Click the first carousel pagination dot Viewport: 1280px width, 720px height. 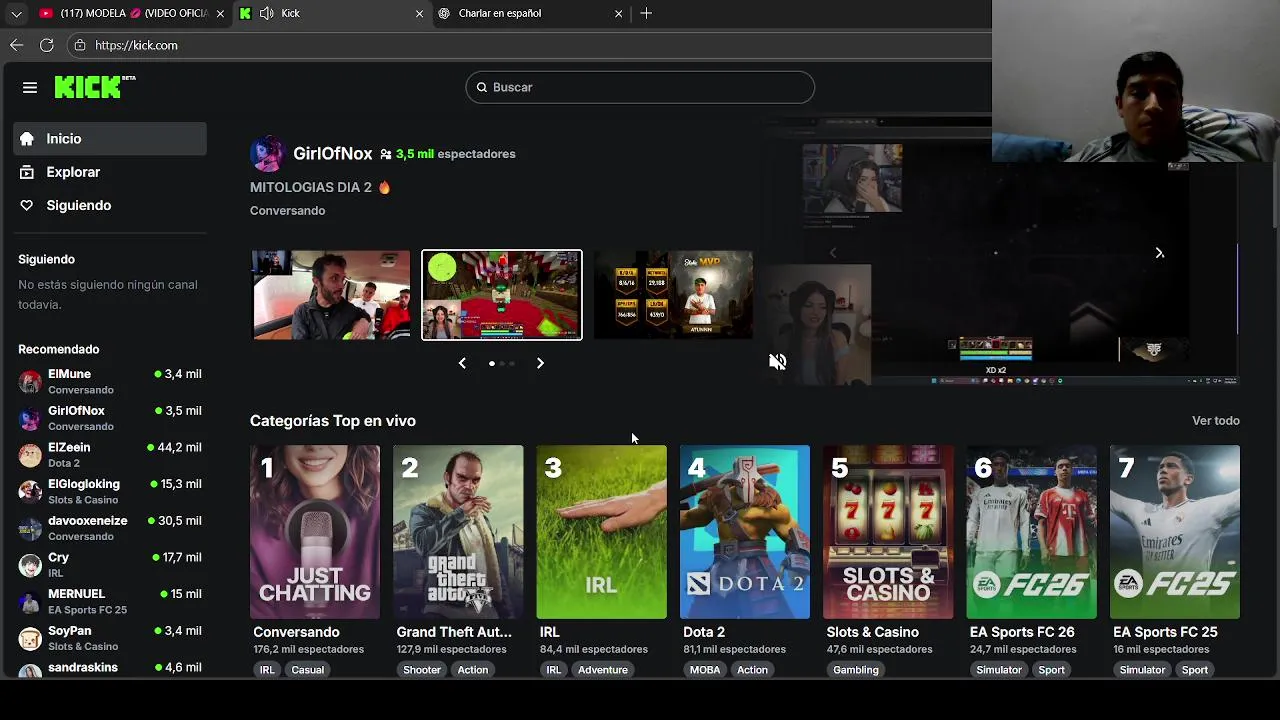[492, 363]
